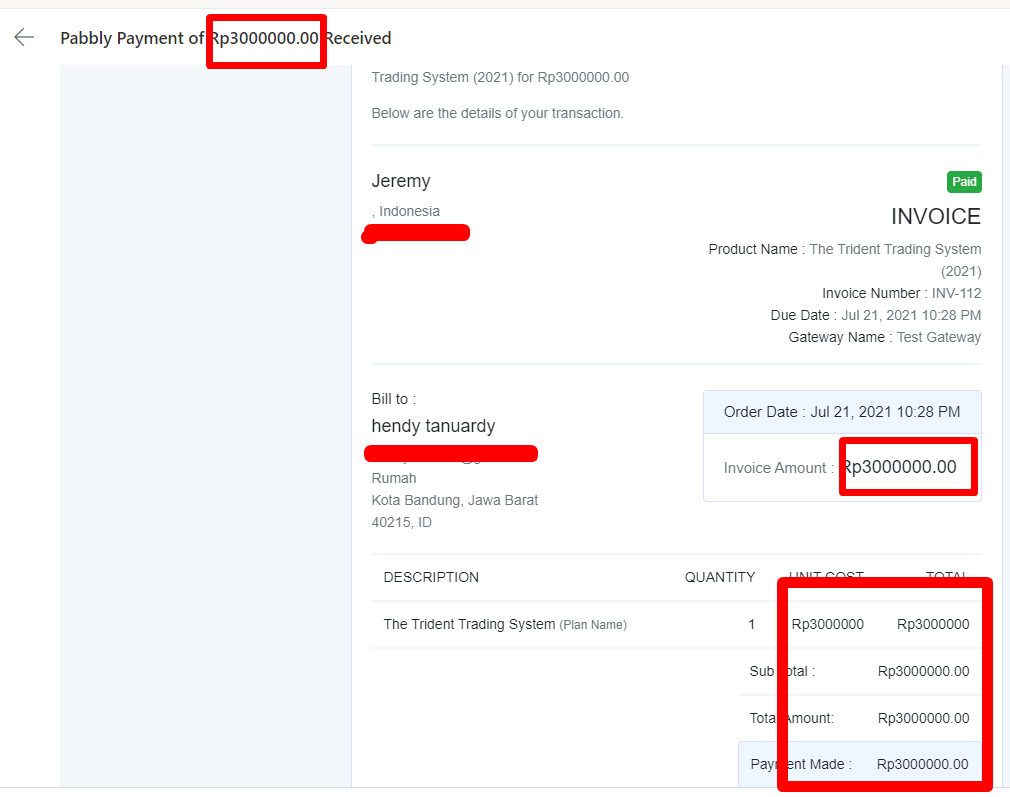Viewport: 1010px width, 797px height.
Task: Select the Test Gateway name text
Action: click(x=938, y=337)
